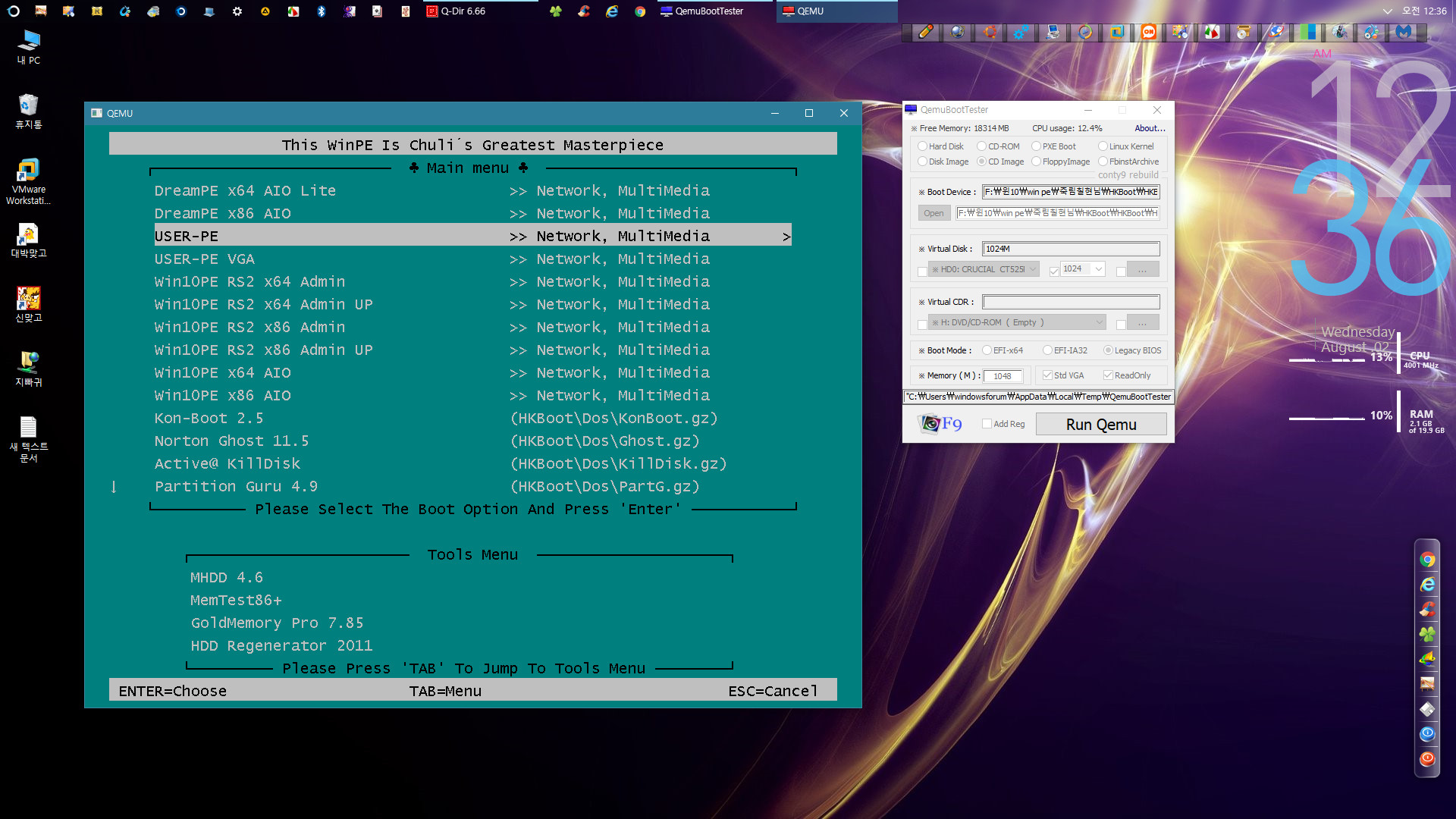Select 'DreamPE x64 AIO Lite' boot entry

pos(246,190)
